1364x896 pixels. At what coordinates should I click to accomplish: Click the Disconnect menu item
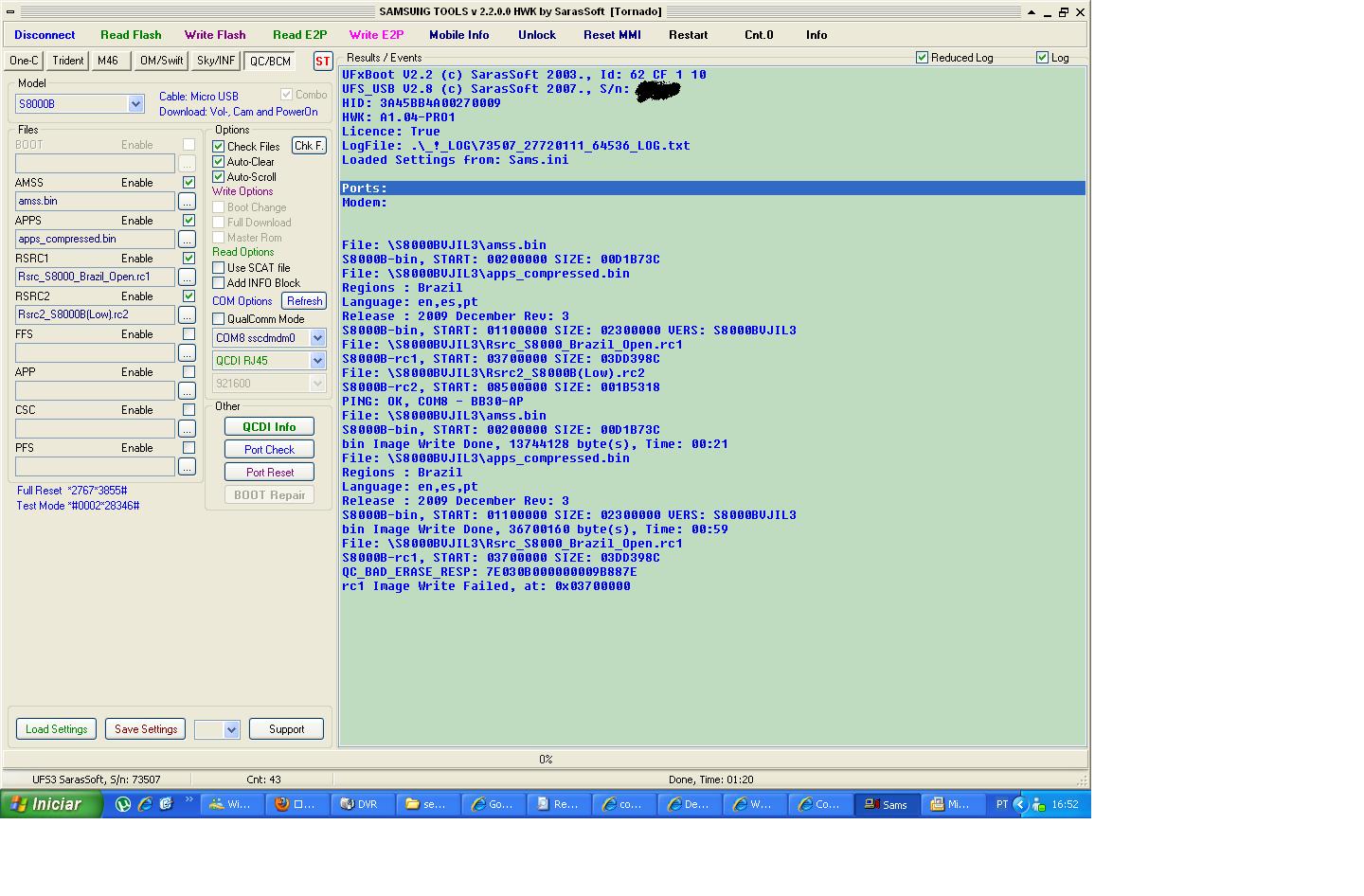(45, 35)
